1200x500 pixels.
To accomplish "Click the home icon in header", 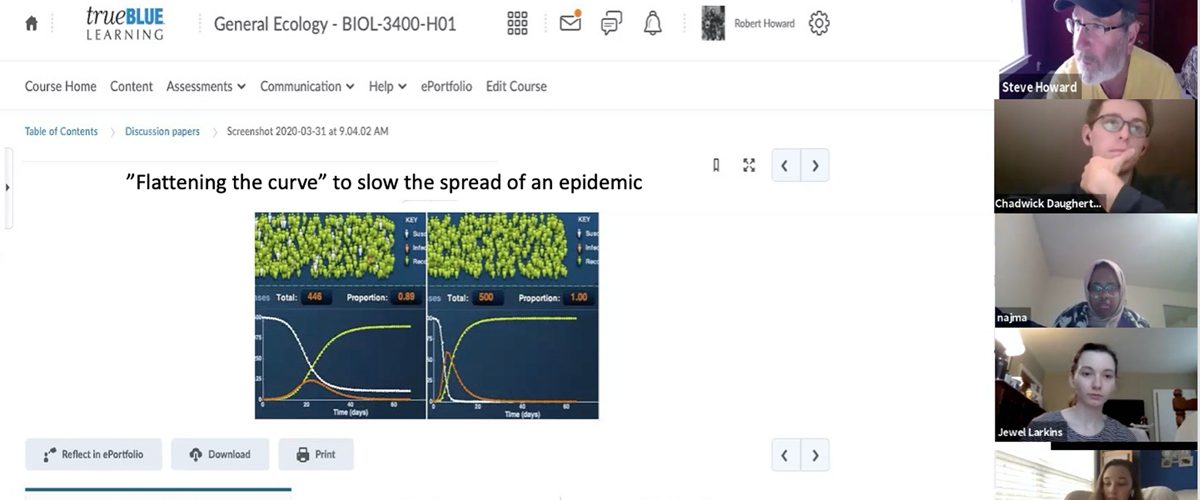I will click(x=31, y=24).
